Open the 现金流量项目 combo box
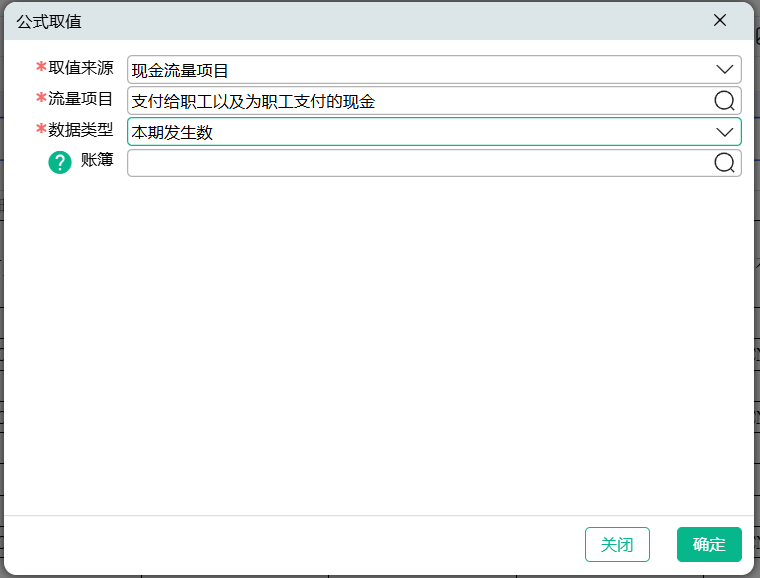 (420, 70)
